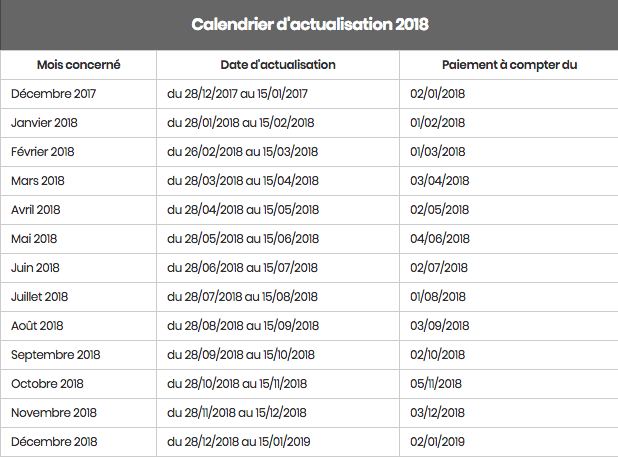Select the date range 'du 28/12/2018 au 15/01/2019'
The image size is (618, 457).
pyautogui.click(x=238, y=442)
